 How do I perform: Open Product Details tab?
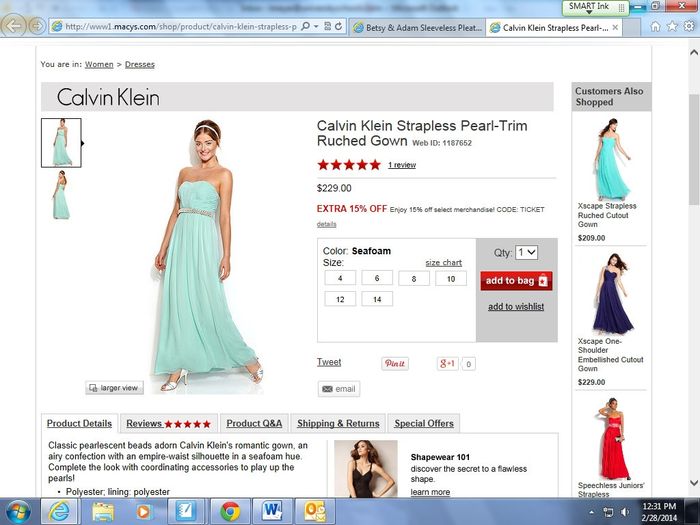pos(79,423)
